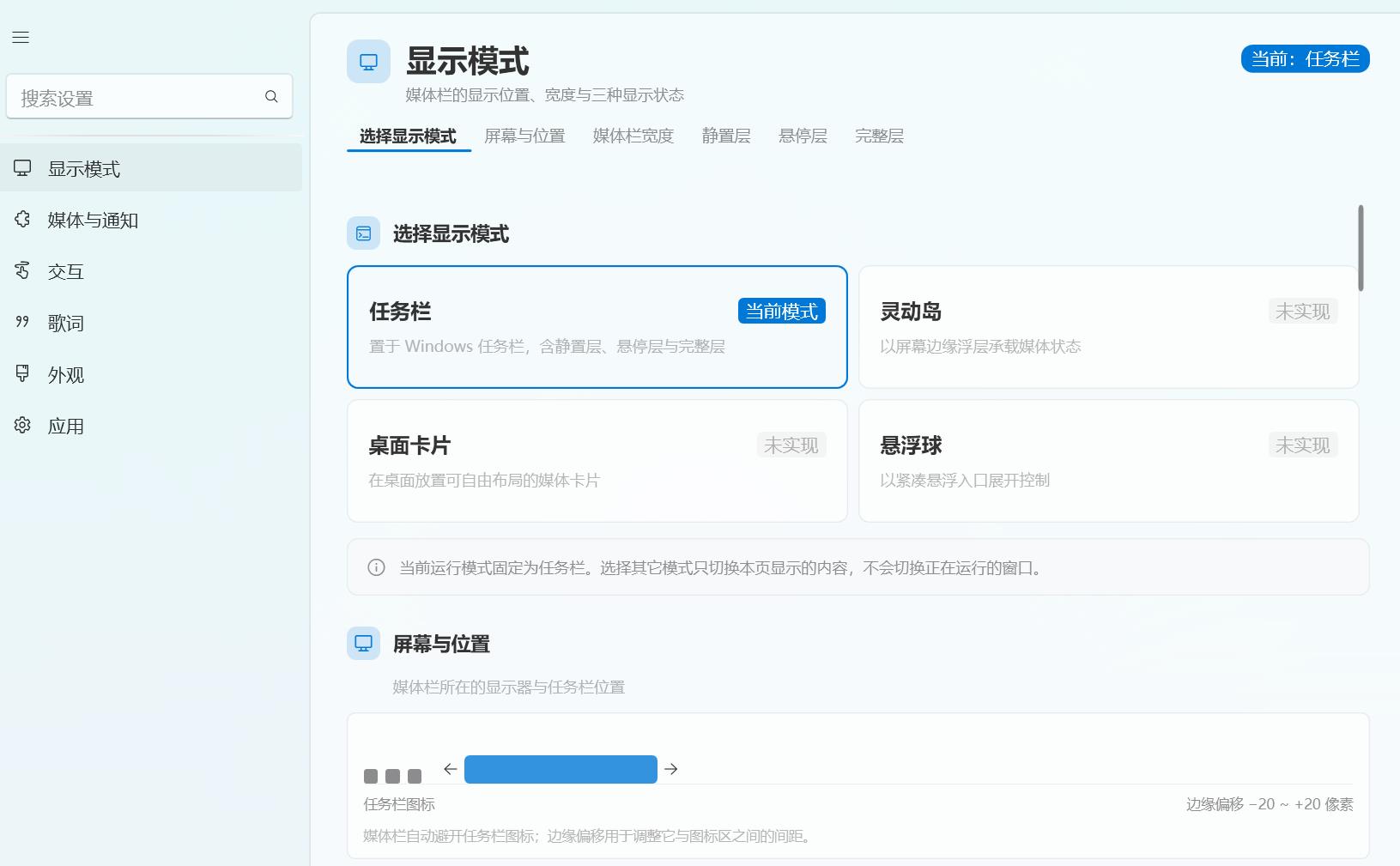Click the left arrow next to the blue bar
This screenshot has width=1400, height=866.
(x=450, y=769)
